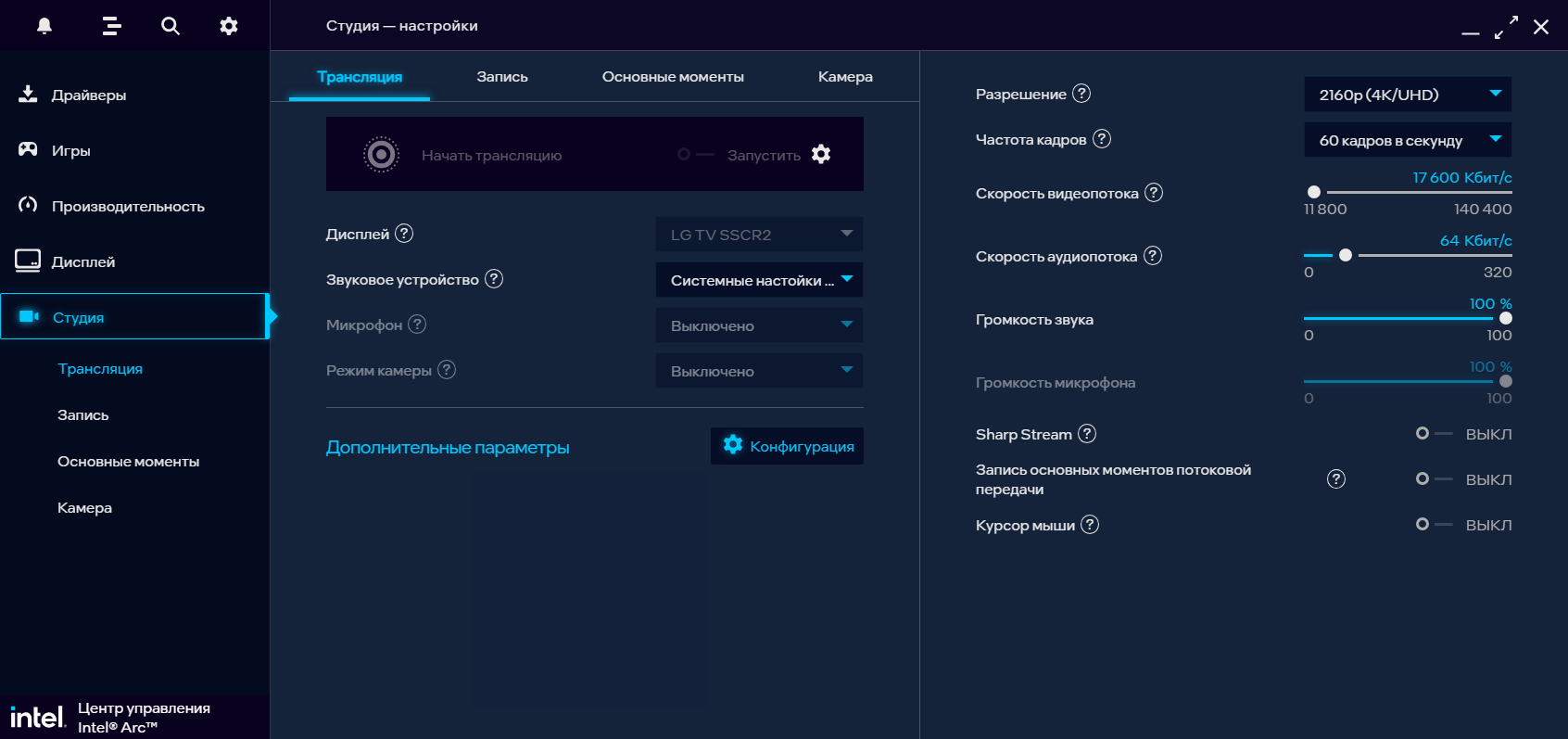Toggle Sharp Stream switch on
1568x739 pixels.
click(1434, 434)
